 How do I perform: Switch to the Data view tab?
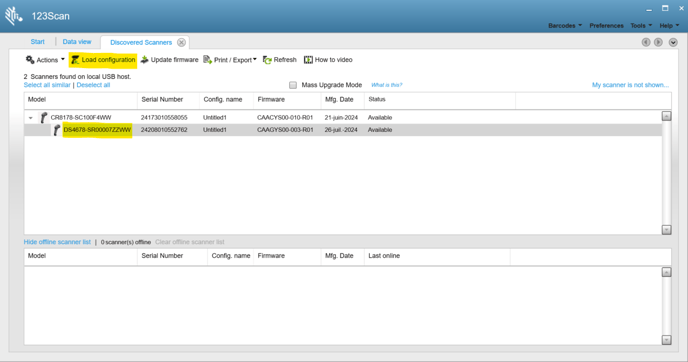(77, 42)
